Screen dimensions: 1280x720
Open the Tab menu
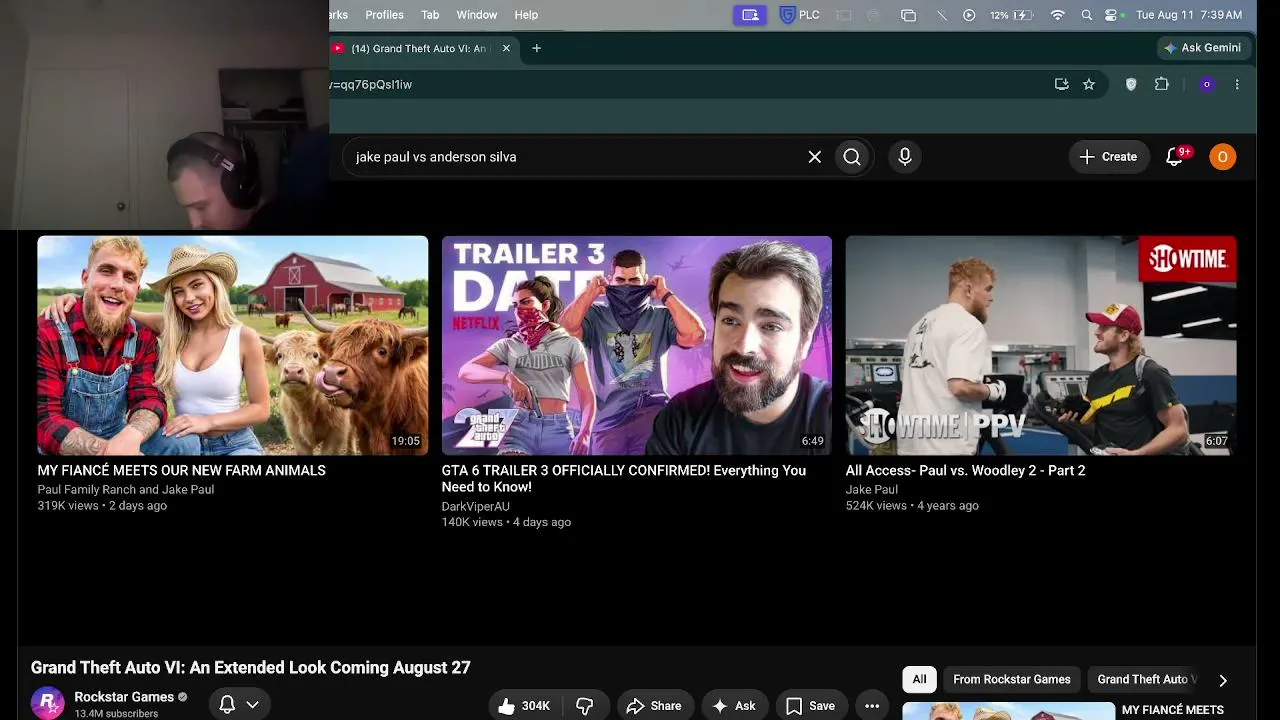[430, 15]
